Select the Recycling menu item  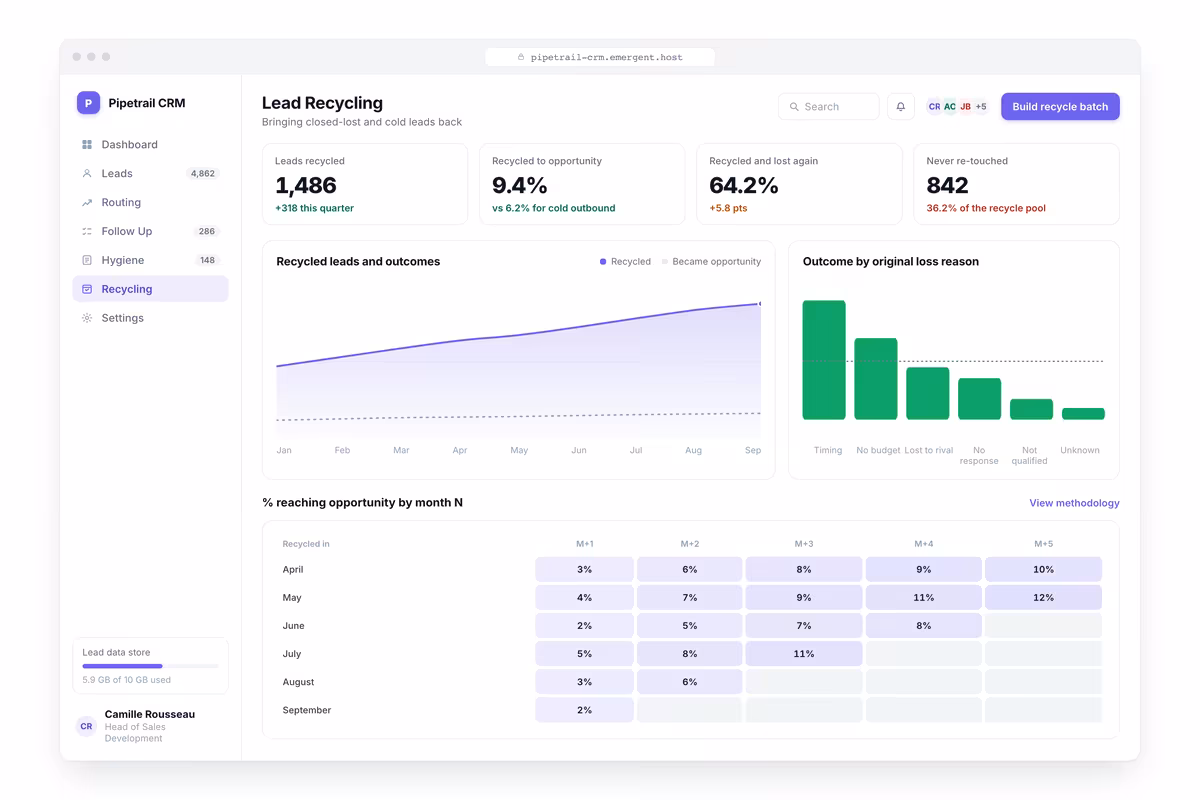(x=150, y=289)
